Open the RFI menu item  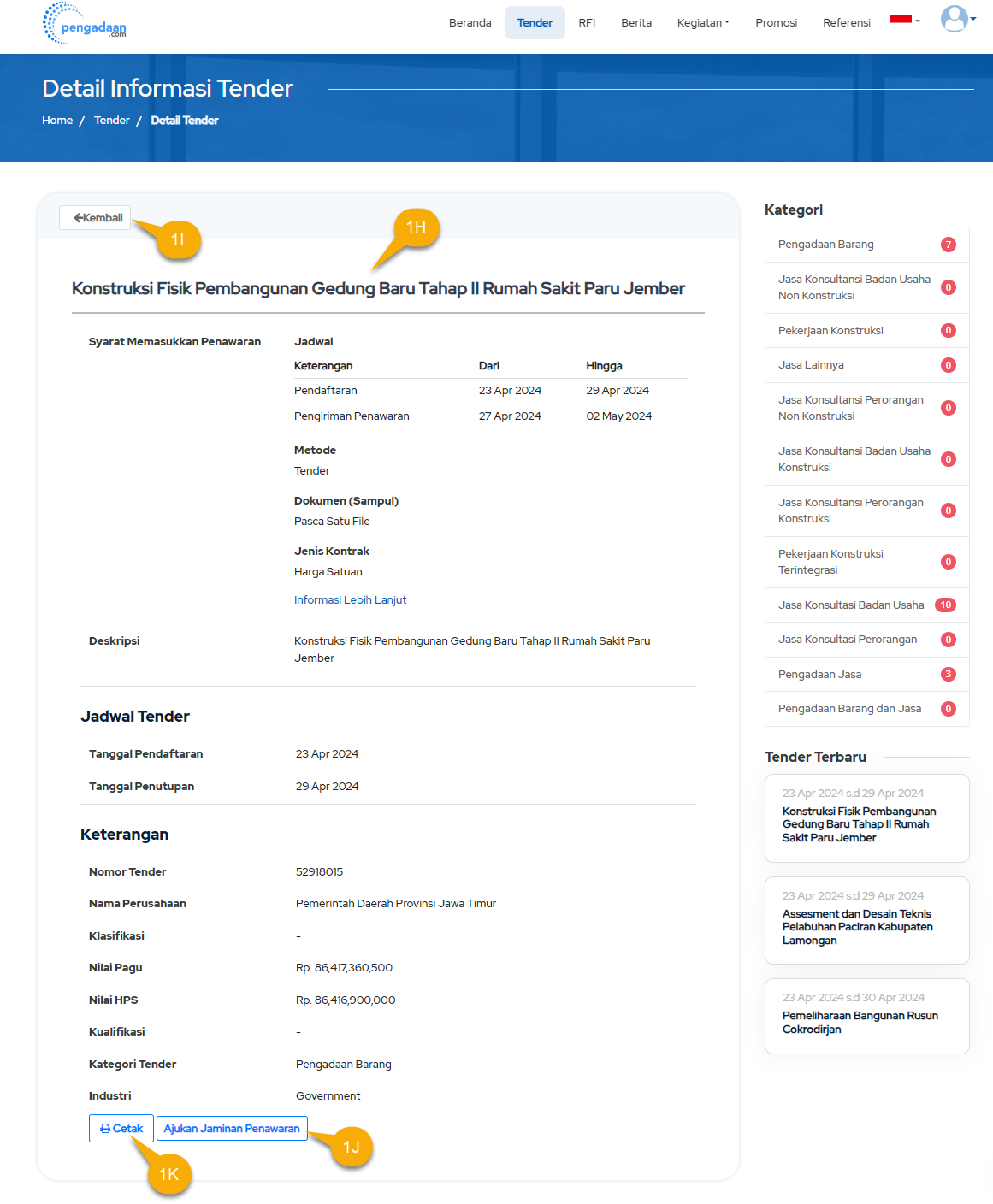pyautogui.click(x=587, y=23)
